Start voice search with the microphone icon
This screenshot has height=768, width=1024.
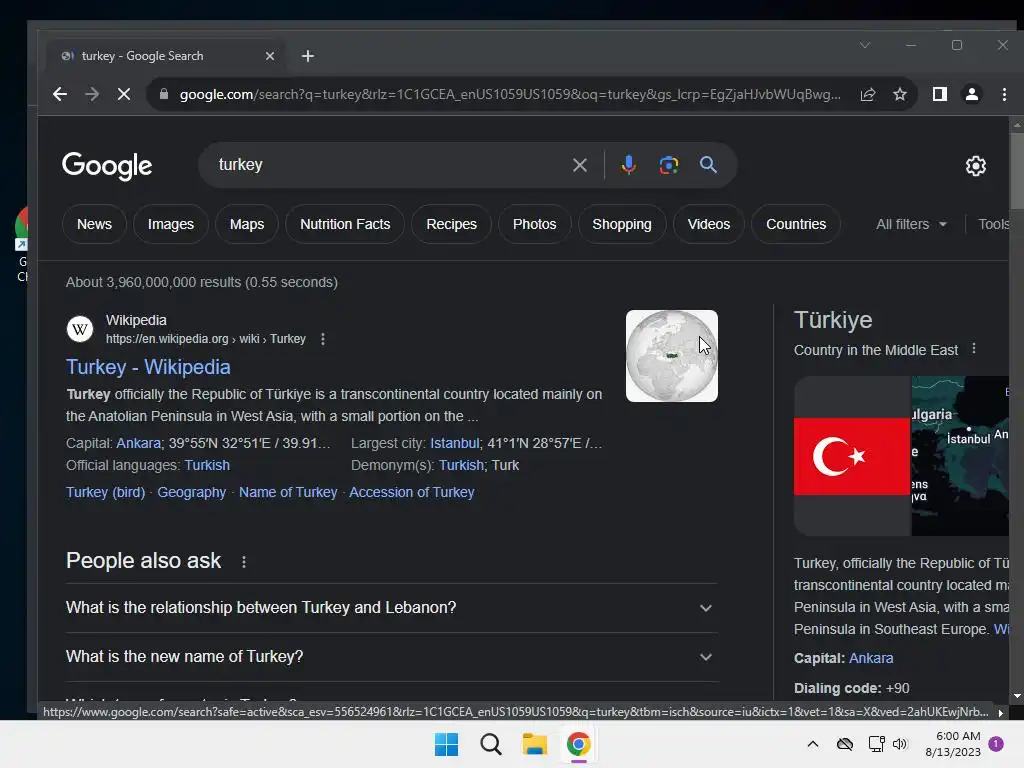click(628, 165)
